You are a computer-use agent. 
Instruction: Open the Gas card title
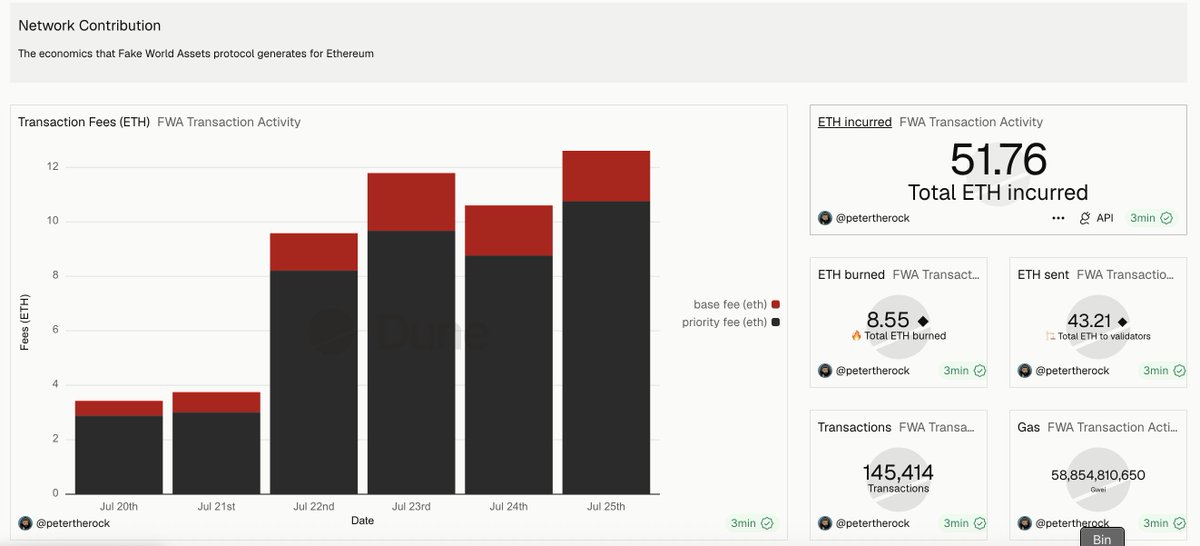1029,427
